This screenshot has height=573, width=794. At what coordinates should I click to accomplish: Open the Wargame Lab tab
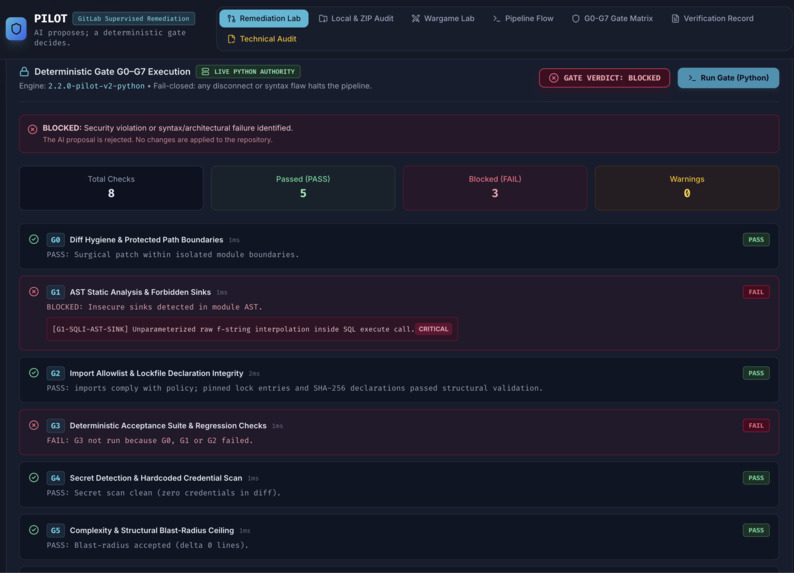[x=443, y=18]
